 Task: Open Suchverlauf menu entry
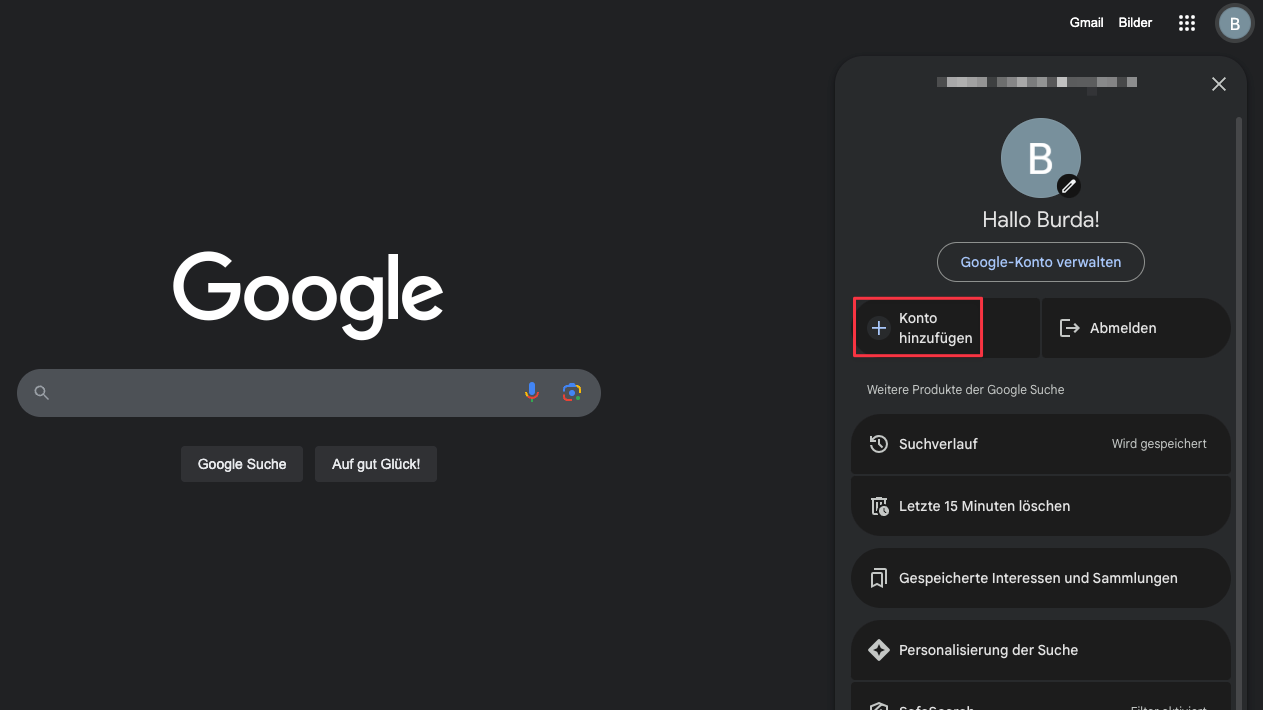click(1040, 444)
